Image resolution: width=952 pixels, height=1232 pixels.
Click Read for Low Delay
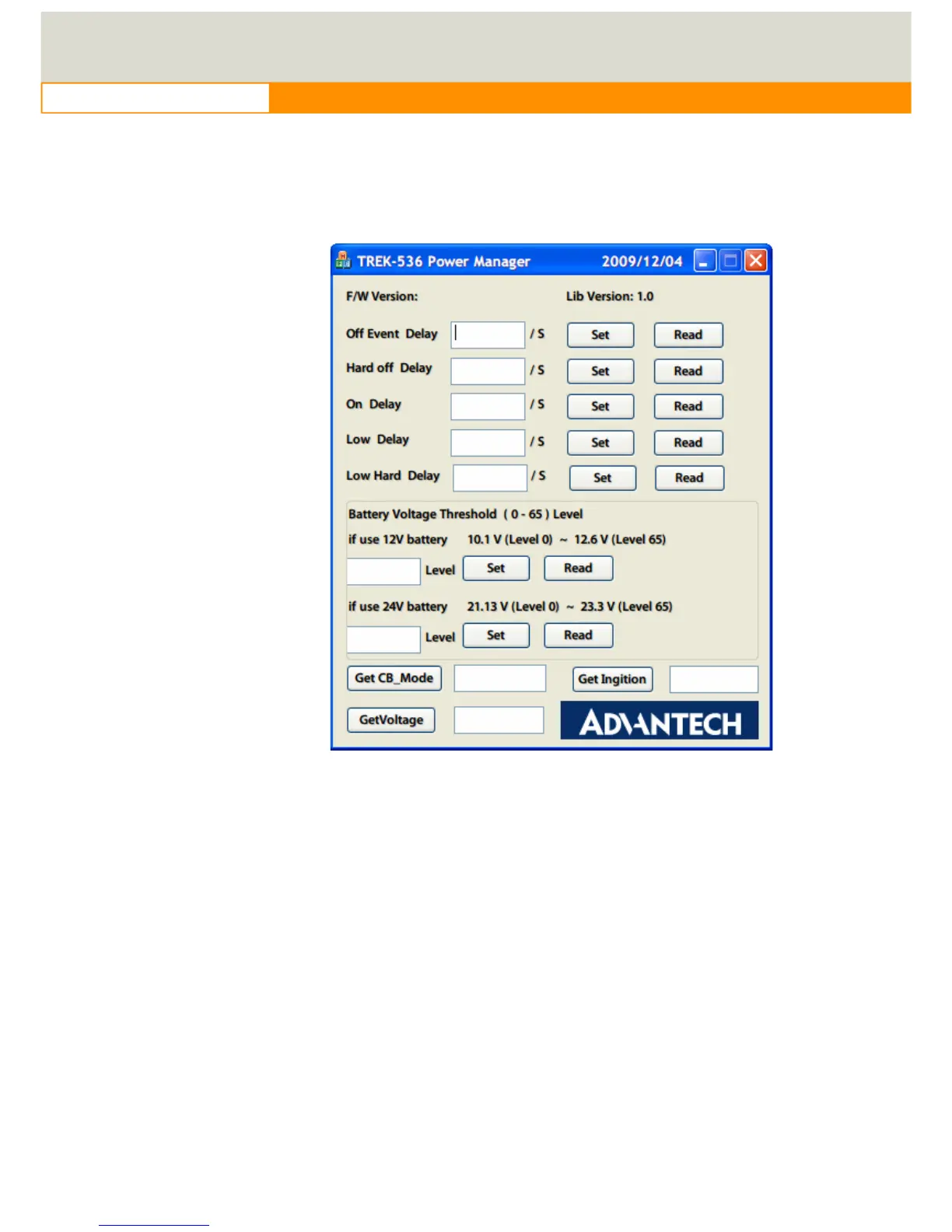[x=688, y=443]
